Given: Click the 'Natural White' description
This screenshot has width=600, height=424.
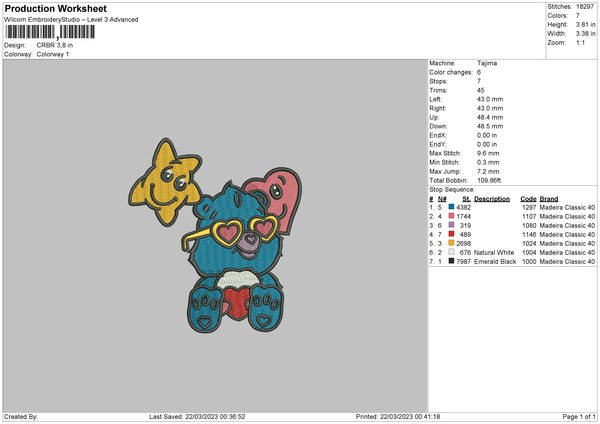Looking at the screenshot, I should (x=494, y=253).
